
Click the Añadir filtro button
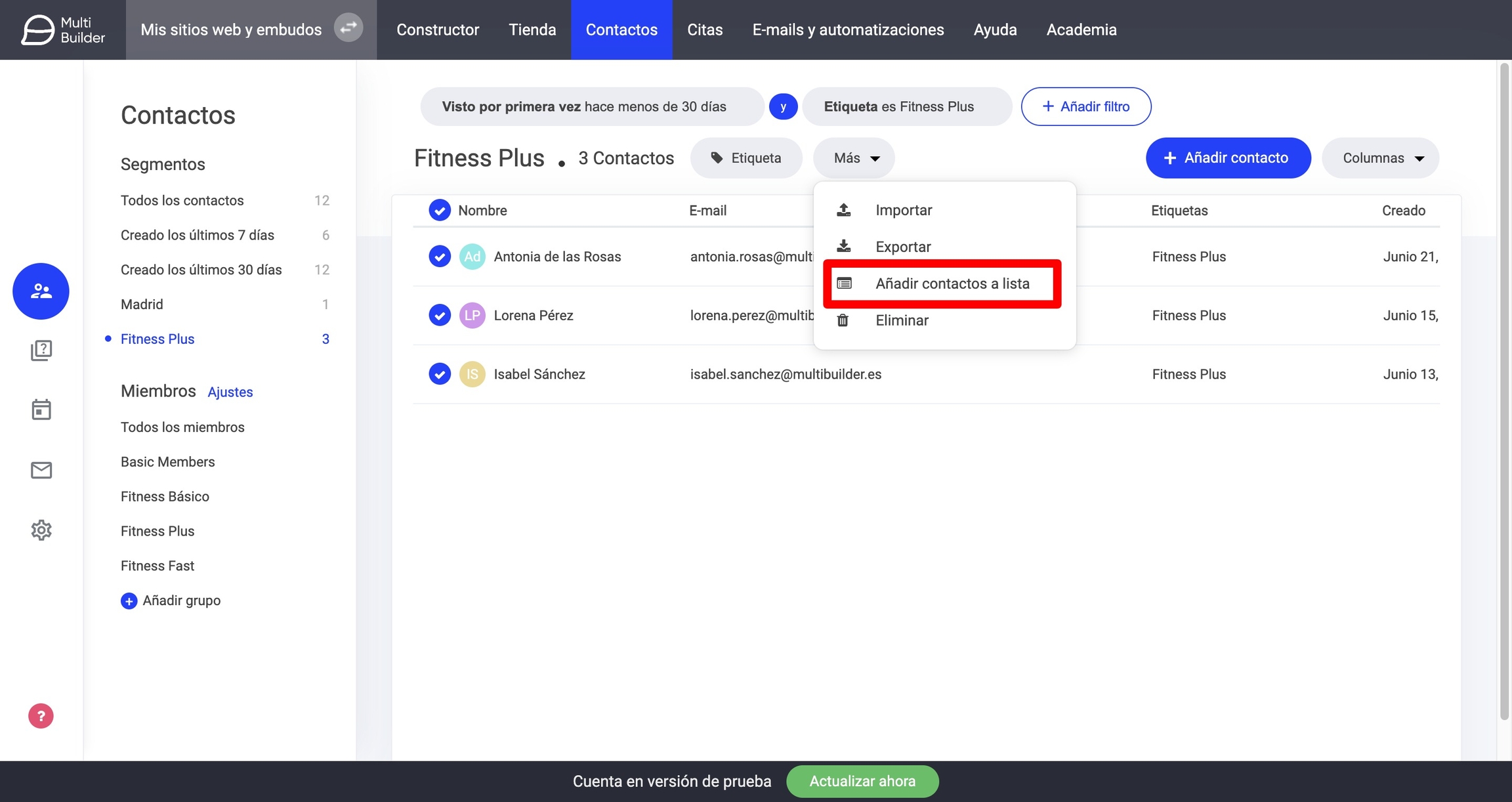[x=1085, y=106]
